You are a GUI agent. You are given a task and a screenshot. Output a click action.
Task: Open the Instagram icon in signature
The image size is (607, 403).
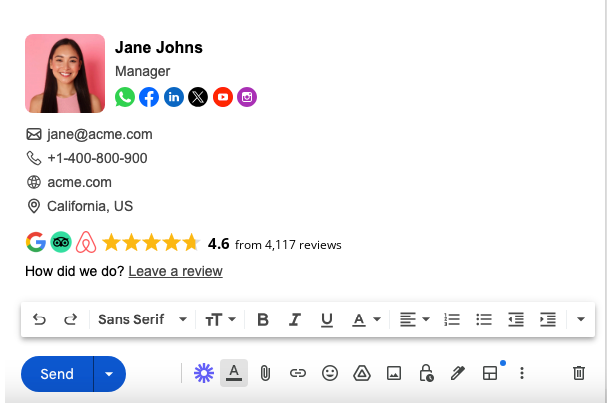(x=247, y=97)
